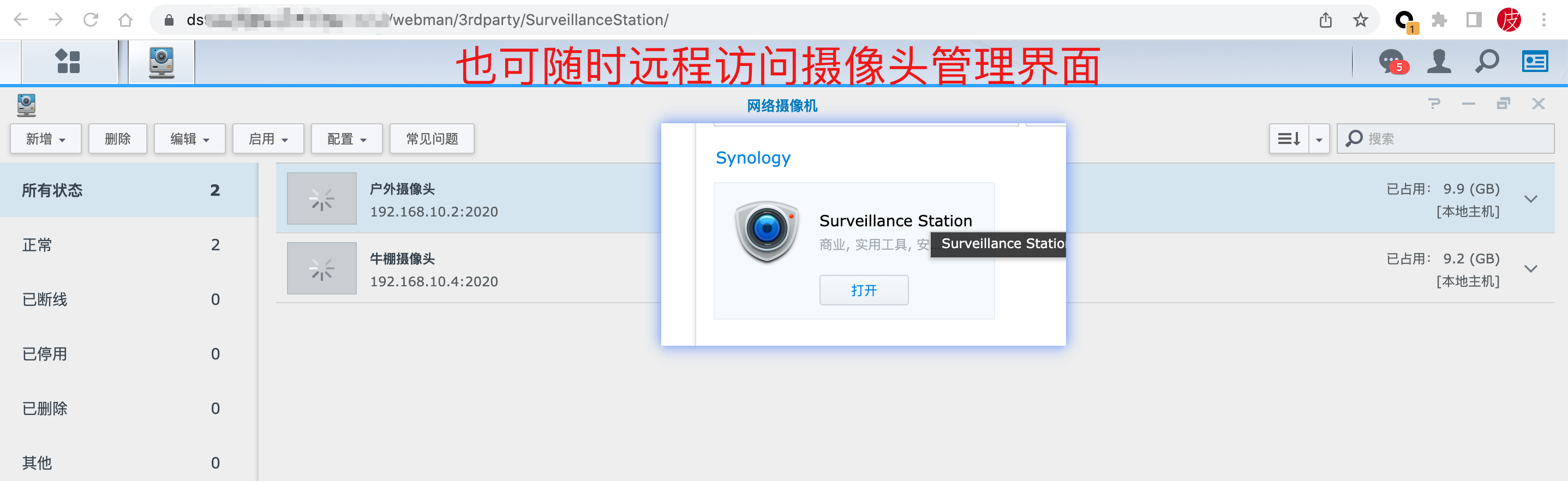The width and height of the screenshot is (1568, 481).
Task: Click the DSM magnifier search icon
Action: 1487,62
